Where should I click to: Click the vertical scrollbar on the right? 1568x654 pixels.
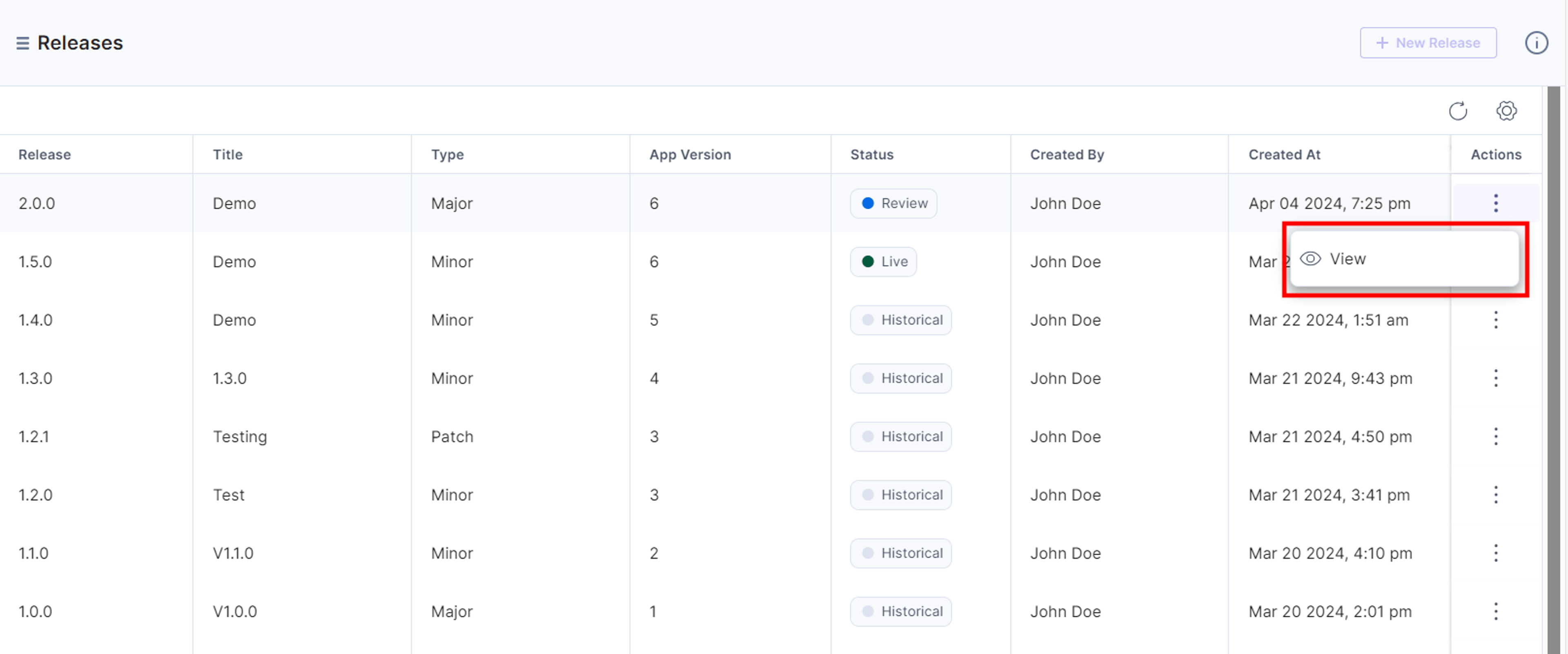(x=1553, y=370)
